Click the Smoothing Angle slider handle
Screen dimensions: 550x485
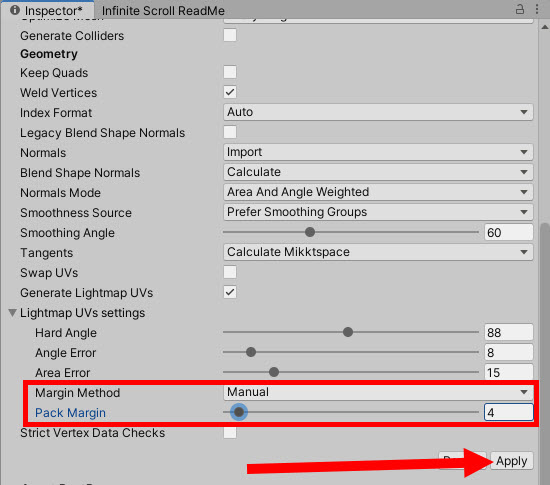pyautogui.click(x=310, y=232)
